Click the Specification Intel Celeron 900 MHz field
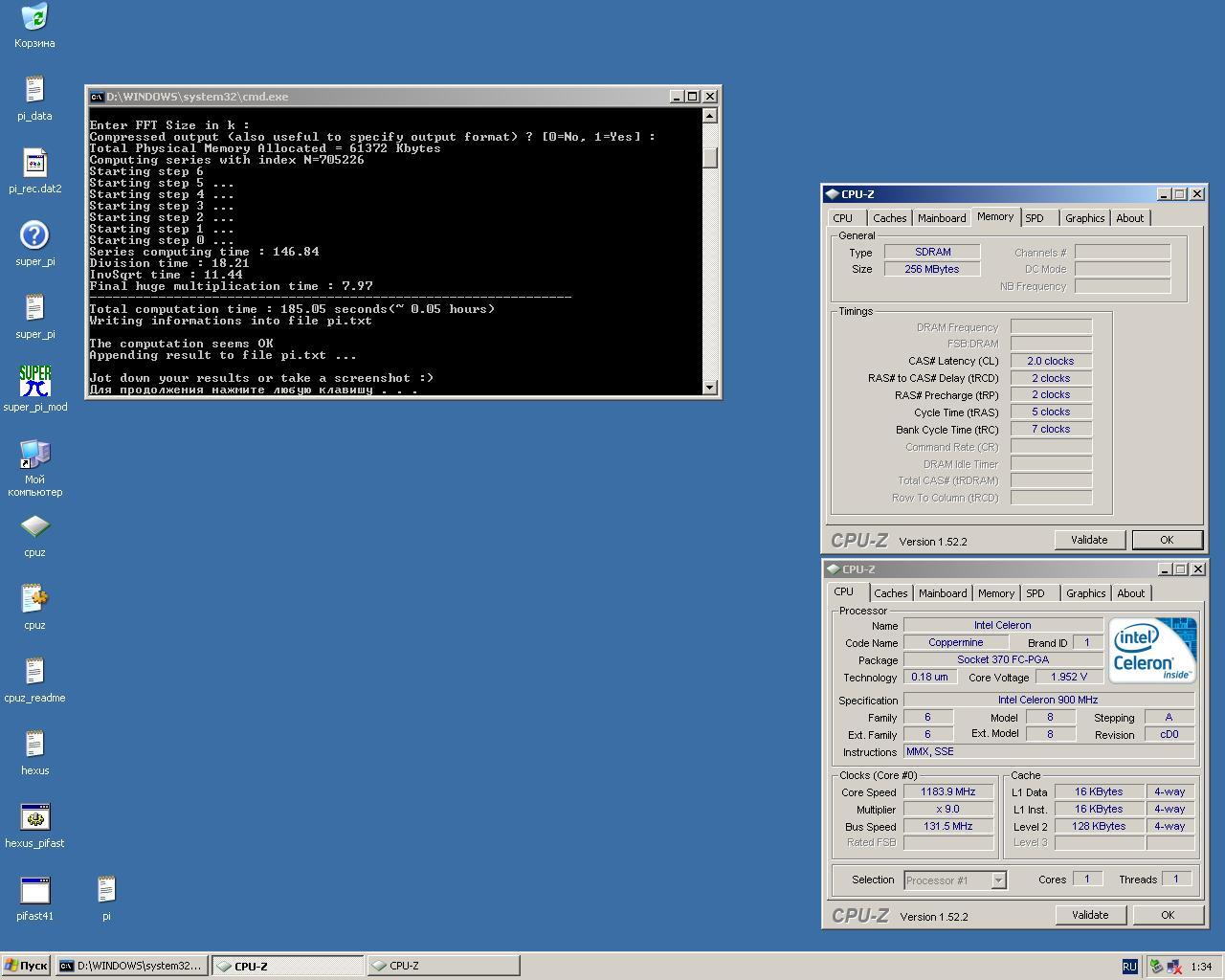1225x980 pixels. (x=1048, y=701)
